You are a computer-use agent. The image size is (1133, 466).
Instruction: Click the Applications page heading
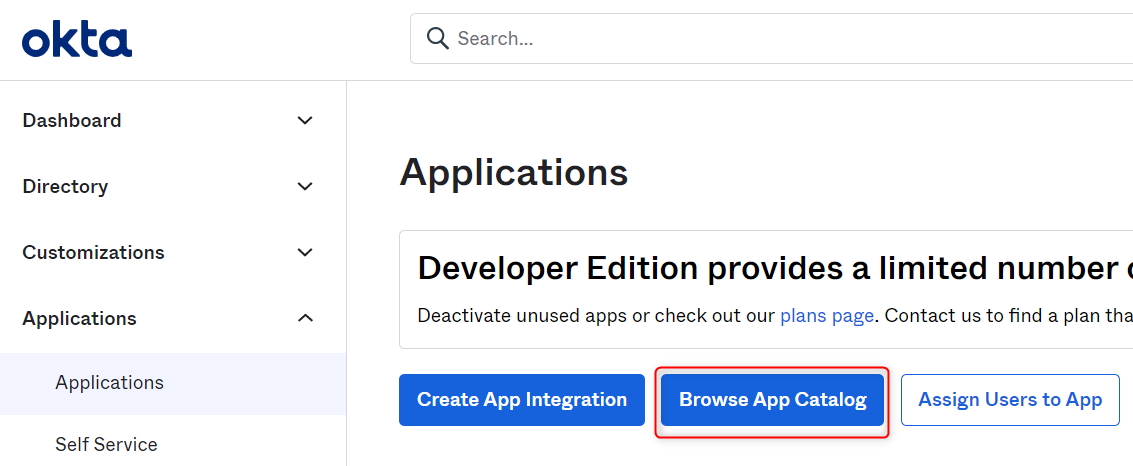point(514,173)
